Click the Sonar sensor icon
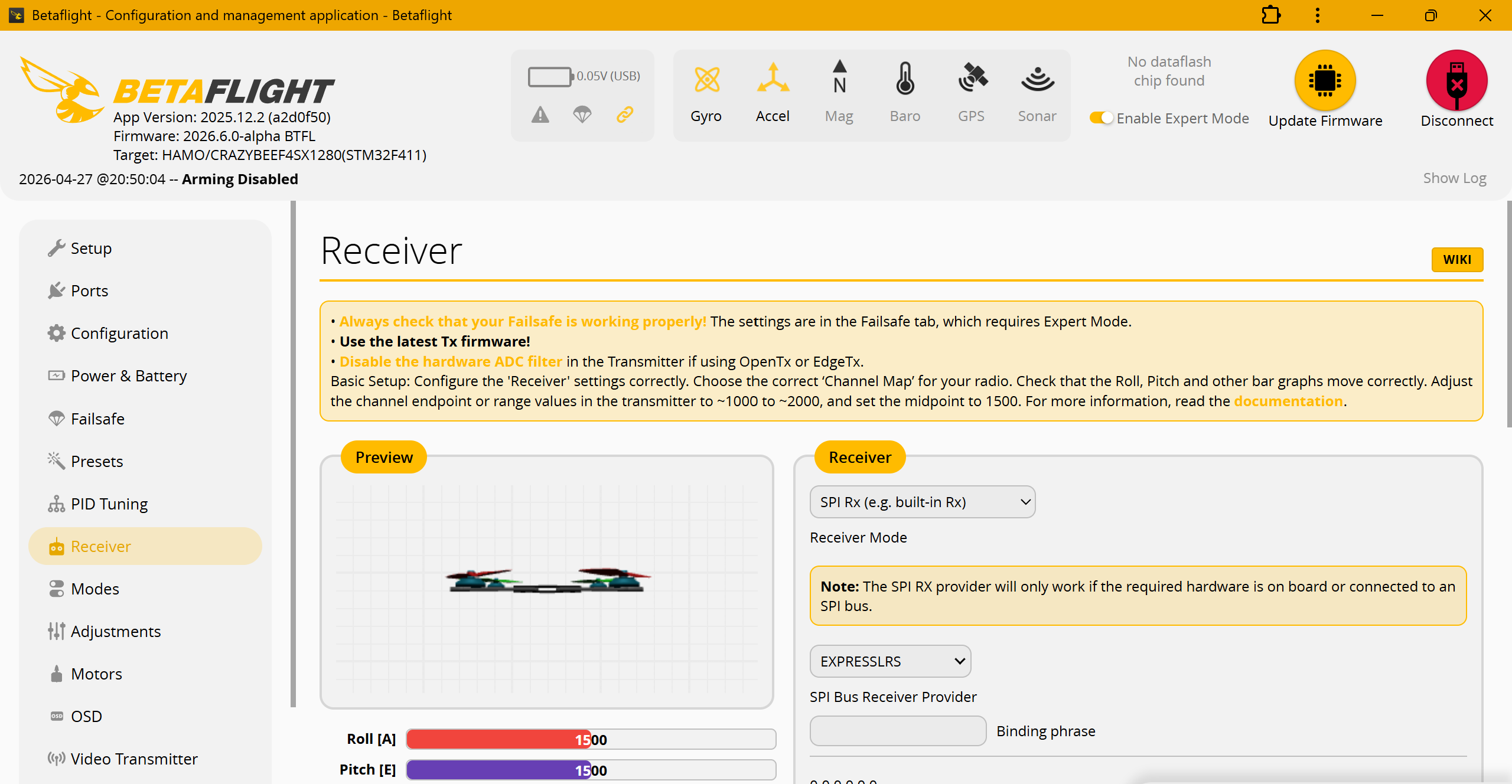1512x784 pixels. pos(1037,79)
